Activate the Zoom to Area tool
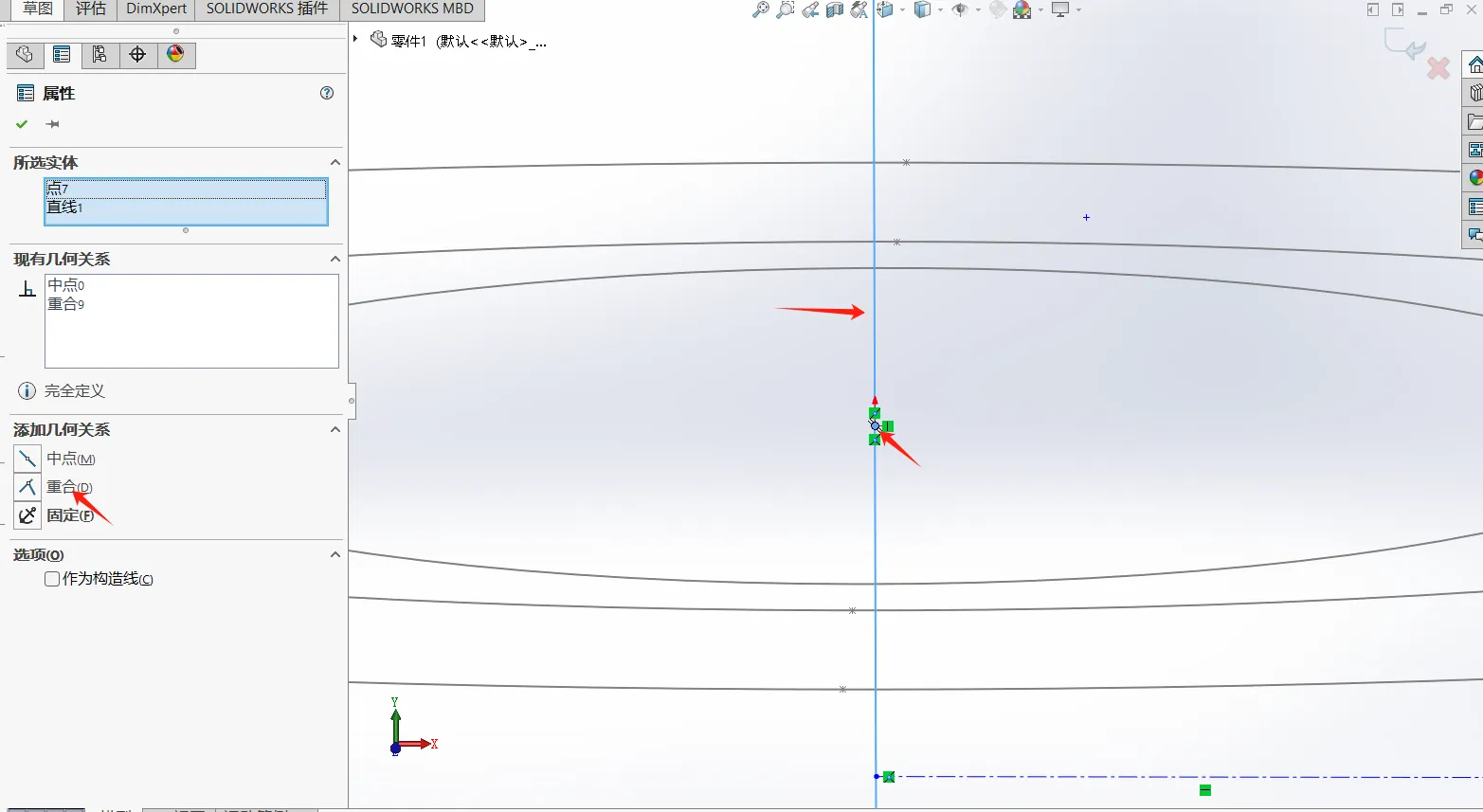1483x812 pixels. 785,9
